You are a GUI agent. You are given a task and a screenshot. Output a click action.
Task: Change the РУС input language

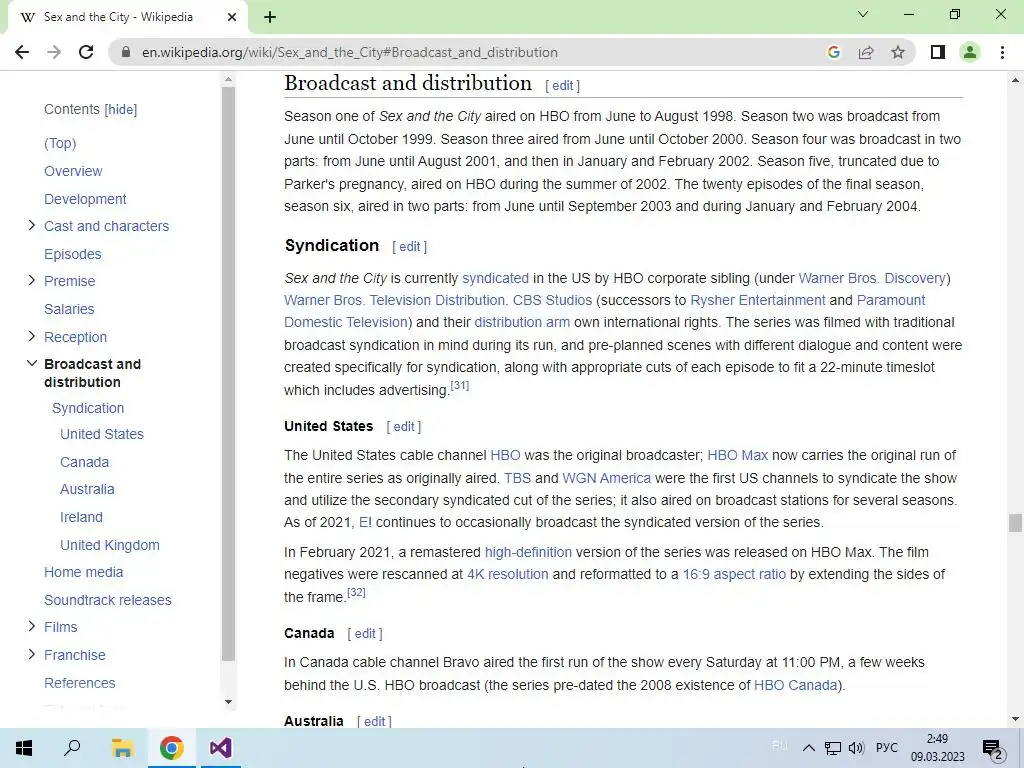(886, 748)
